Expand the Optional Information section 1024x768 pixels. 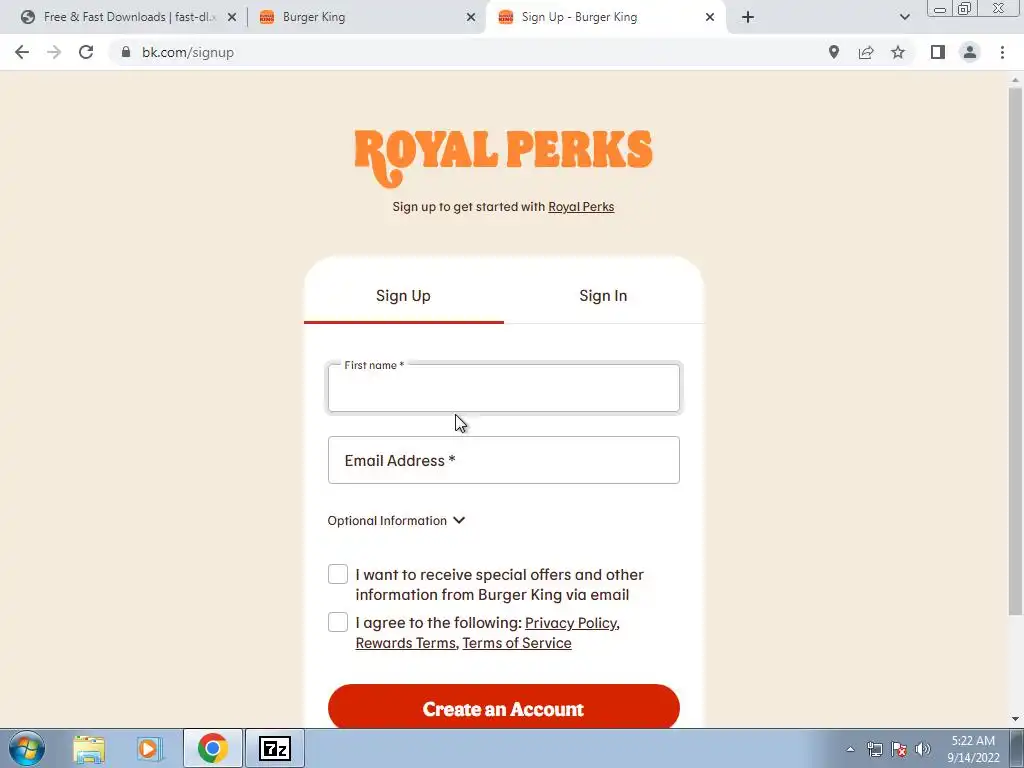point(396,520)
